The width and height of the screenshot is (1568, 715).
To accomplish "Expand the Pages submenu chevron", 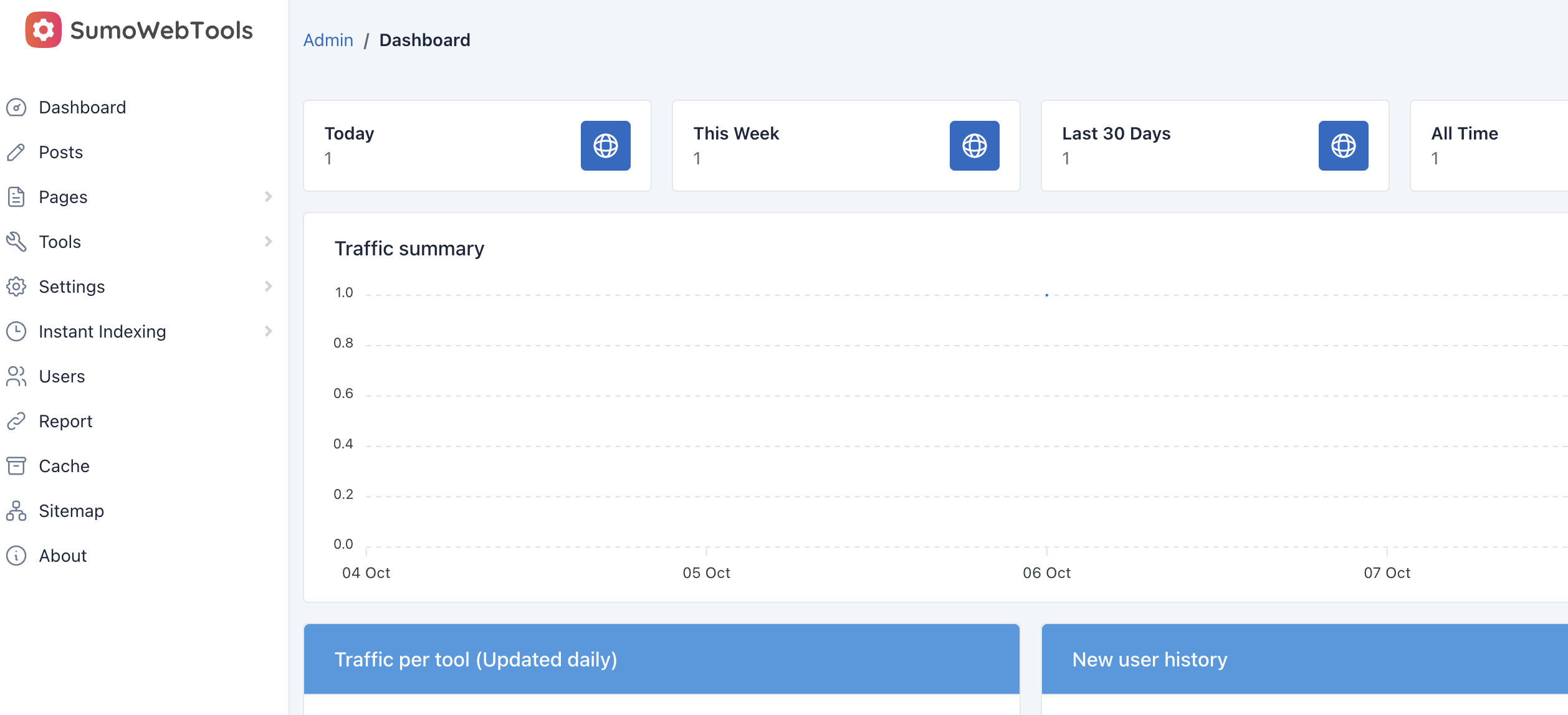I will 269,197.
